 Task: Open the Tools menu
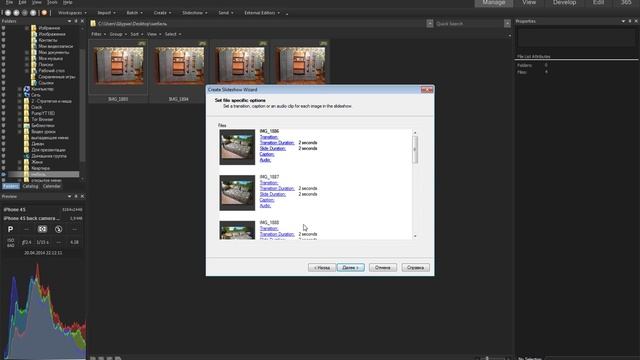point(52,2)
